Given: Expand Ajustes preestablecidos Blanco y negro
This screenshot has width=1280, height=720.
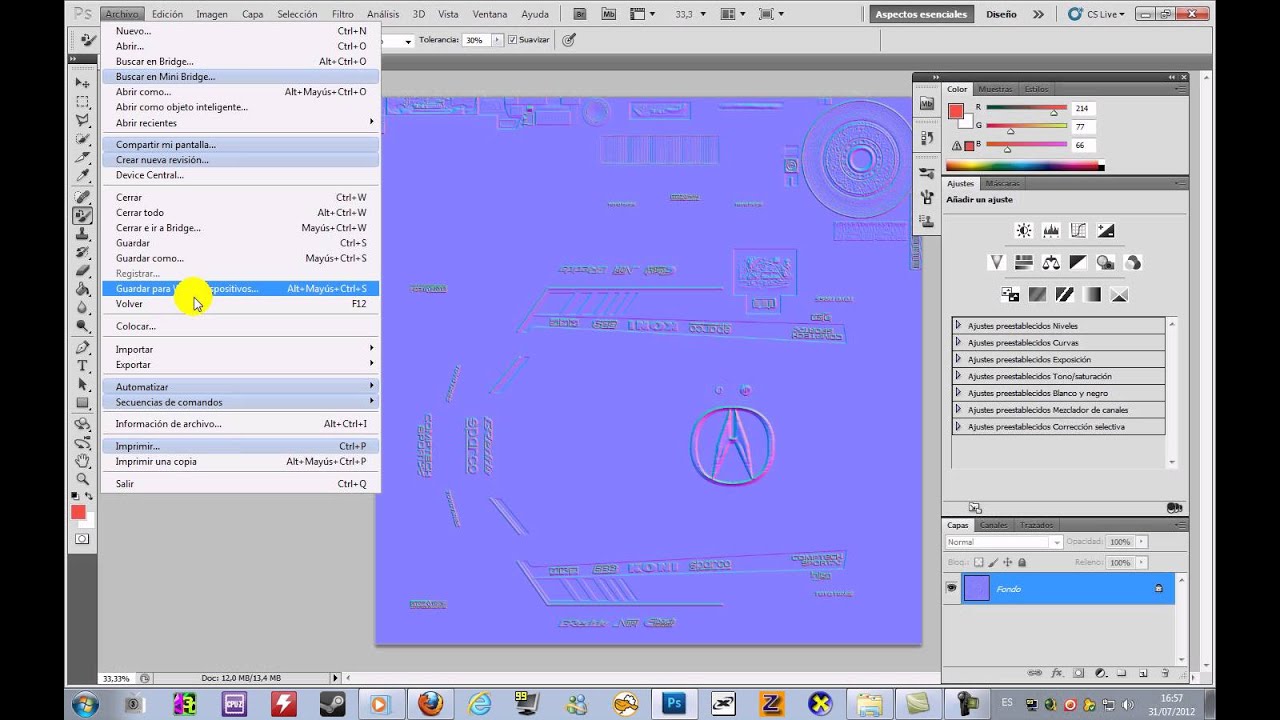Looking at the screenshot, I should click(x=958, y=393).
